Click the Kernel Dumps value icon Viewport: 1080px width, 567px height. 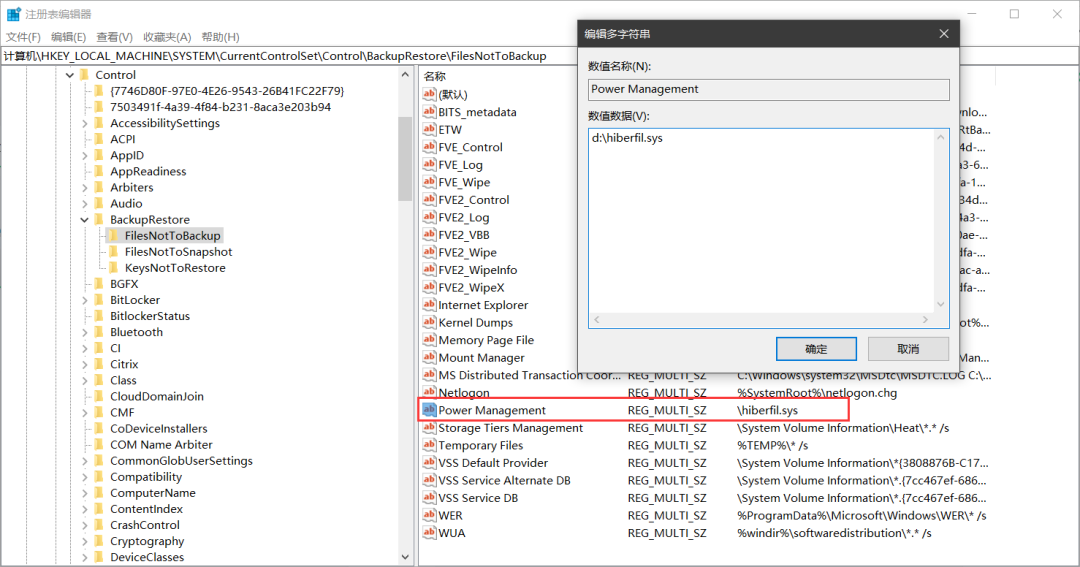coord(429,323)
